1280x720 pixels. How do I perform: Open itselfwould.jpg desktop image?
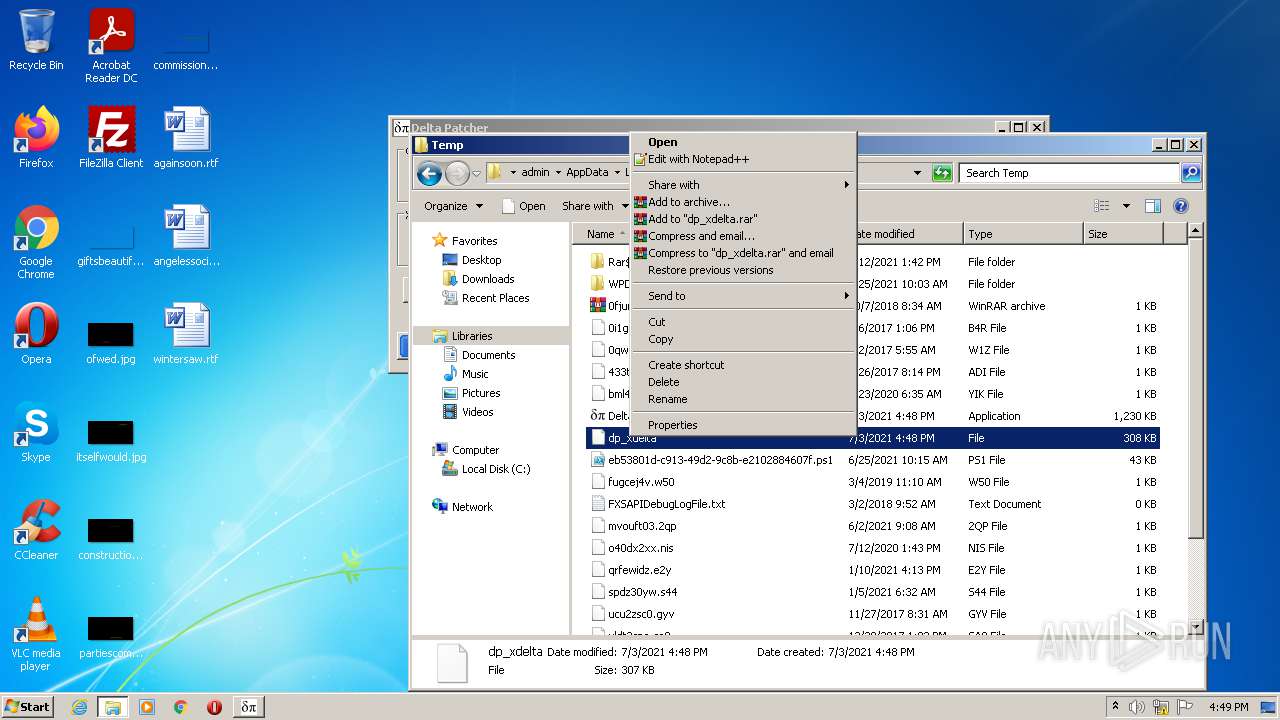(x=111, y=441)
